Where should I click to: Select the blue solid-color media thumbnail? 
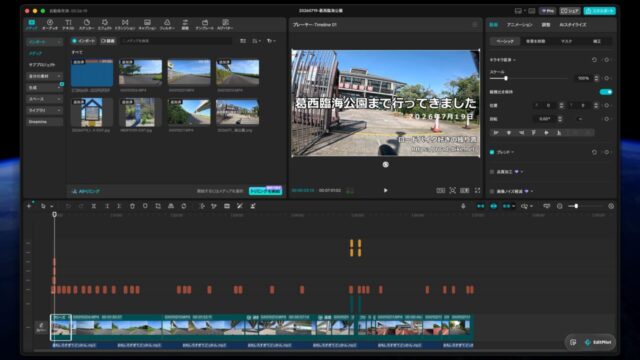[92, 73]
